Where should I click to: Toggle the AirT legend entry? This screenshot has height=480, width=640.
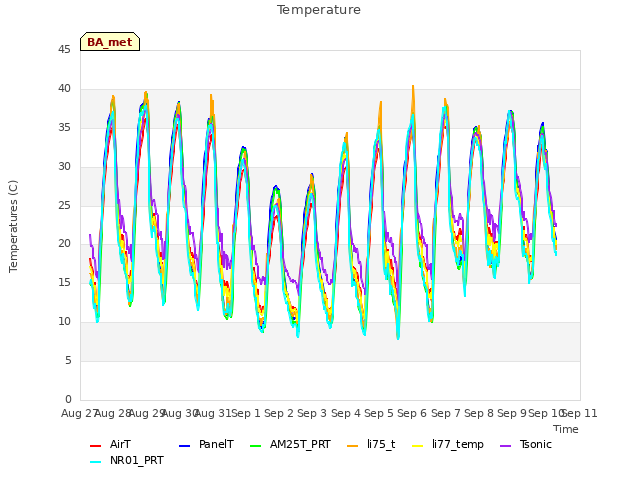110,444
